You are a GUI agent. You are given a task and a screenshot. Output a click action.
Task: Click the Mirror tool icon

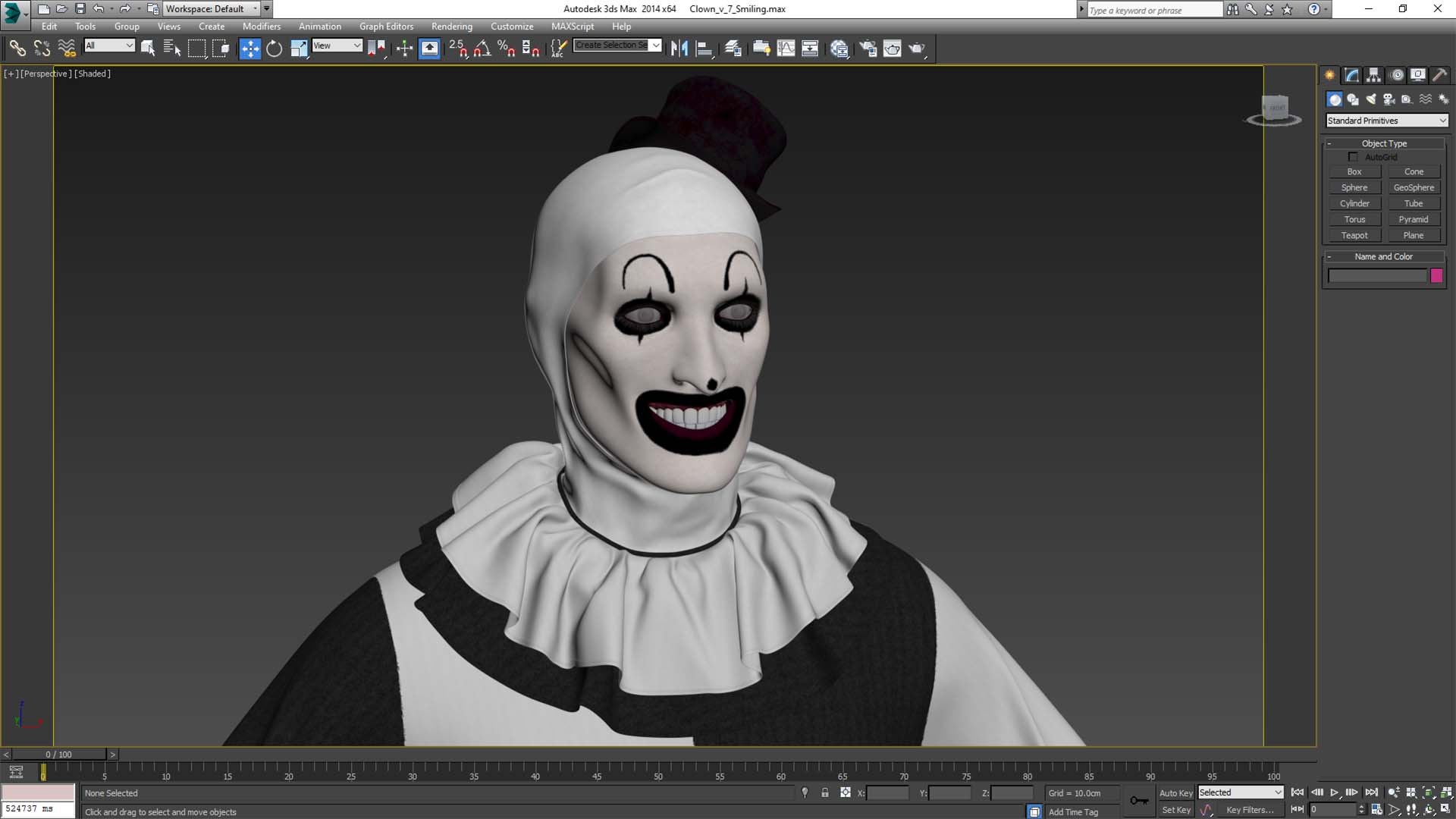[x=679, y=49]
